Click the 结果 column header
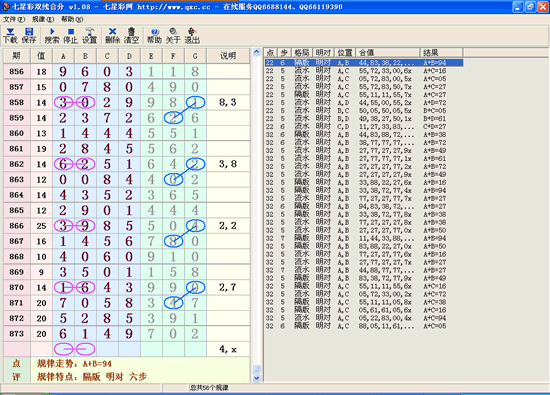The height and width of the screenshot is (395, 550). (441, 53)
